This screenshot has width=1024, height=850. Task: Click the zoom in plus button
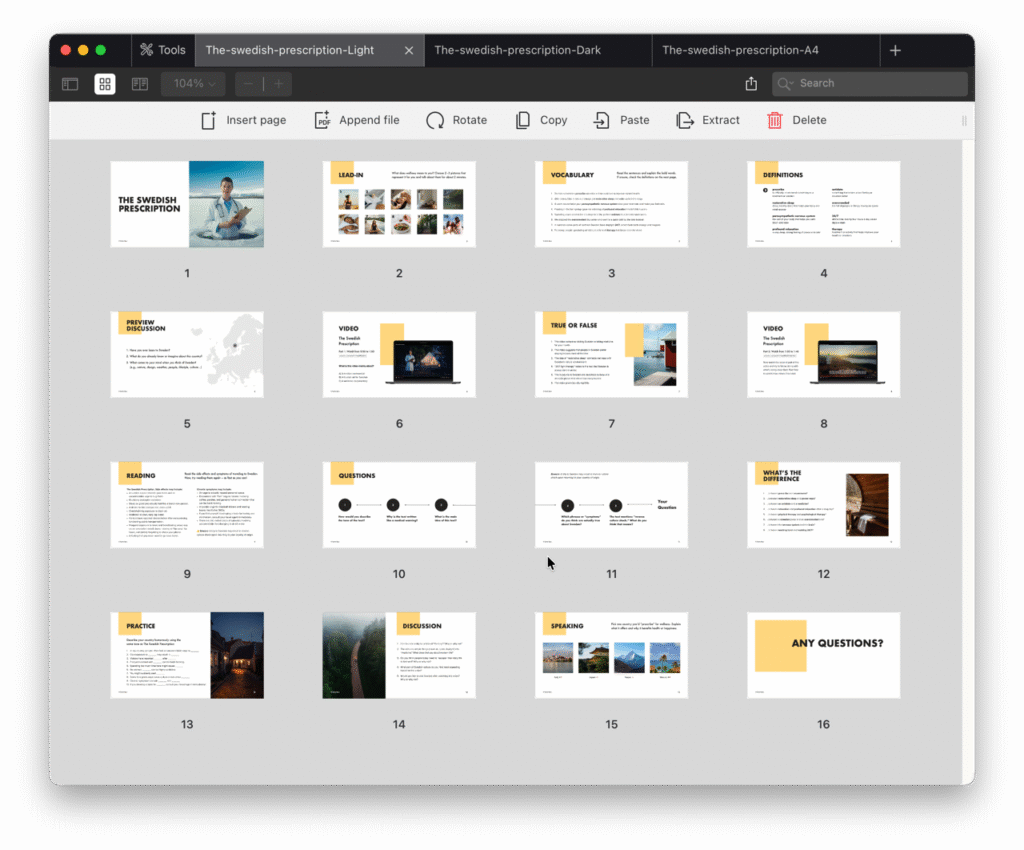tap(278, 84)
